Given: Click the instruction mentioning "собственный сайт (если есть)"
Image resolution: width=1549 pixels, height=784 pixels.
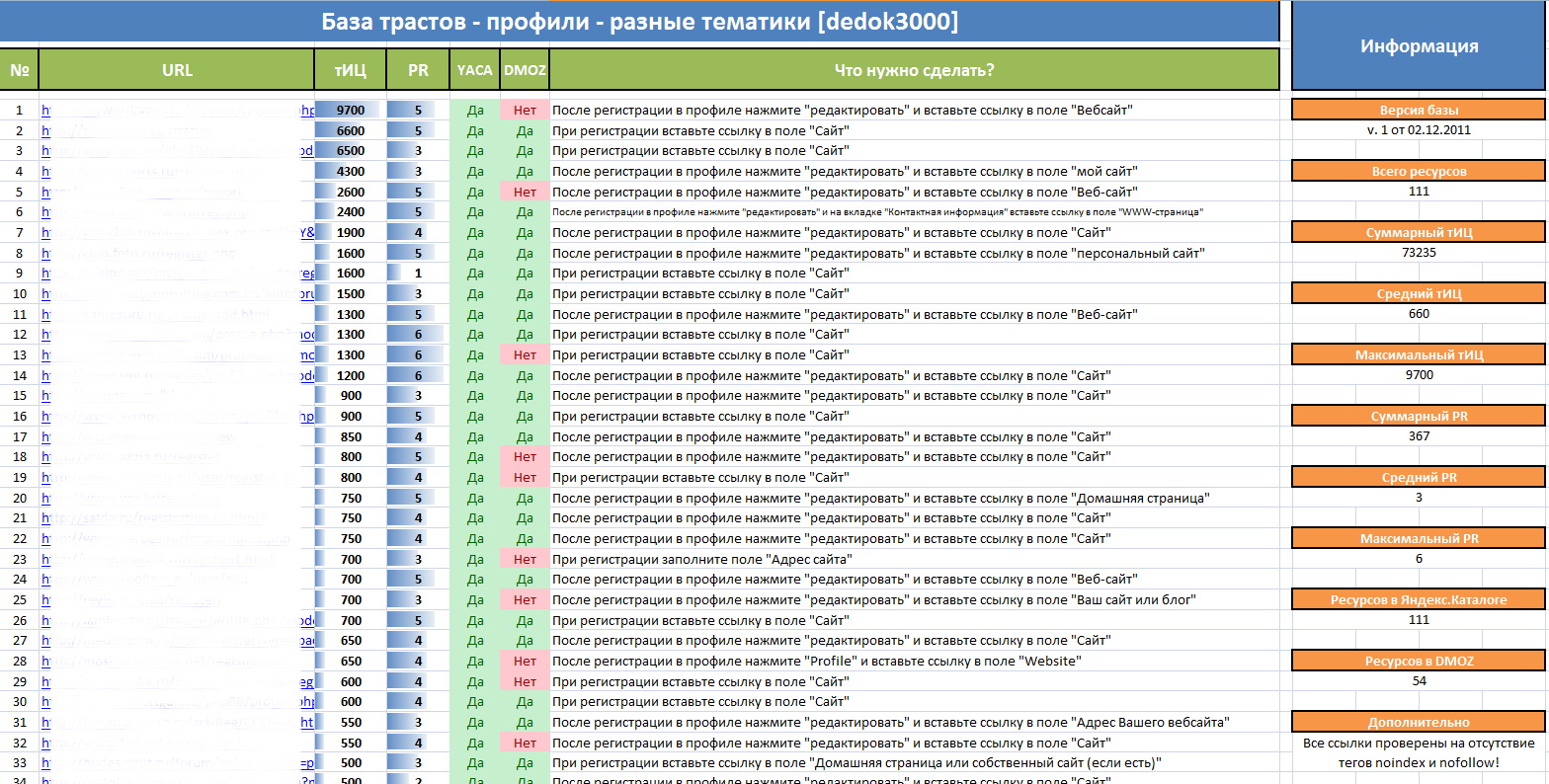Looking at the screenshot, I should click(x=856, y=763).
